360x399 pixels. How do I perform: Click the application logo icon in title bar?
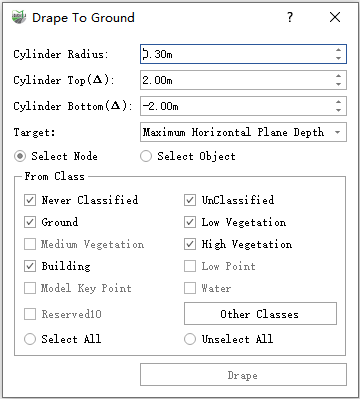[x=19, y=17]
